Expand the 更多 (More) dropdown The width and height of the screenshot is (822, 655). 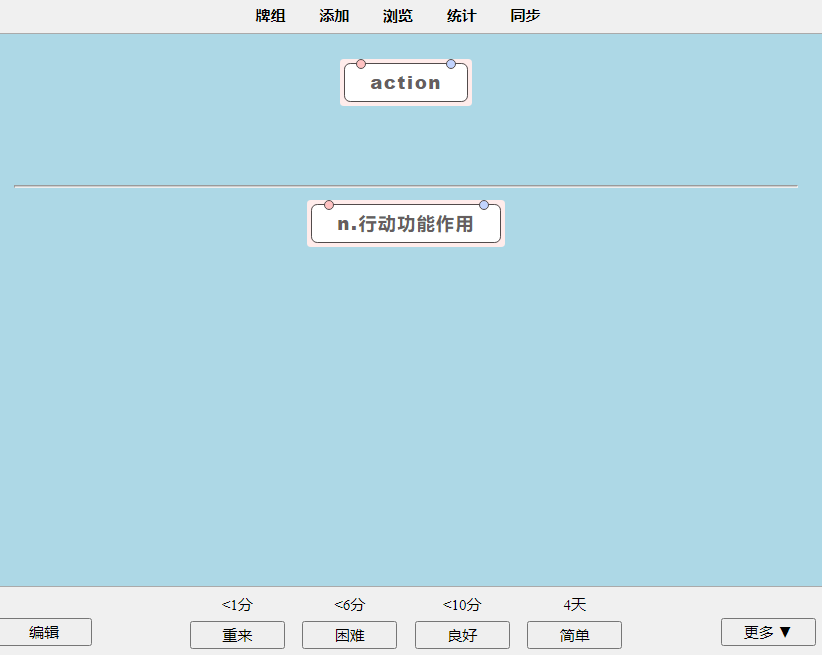point(768,632)
